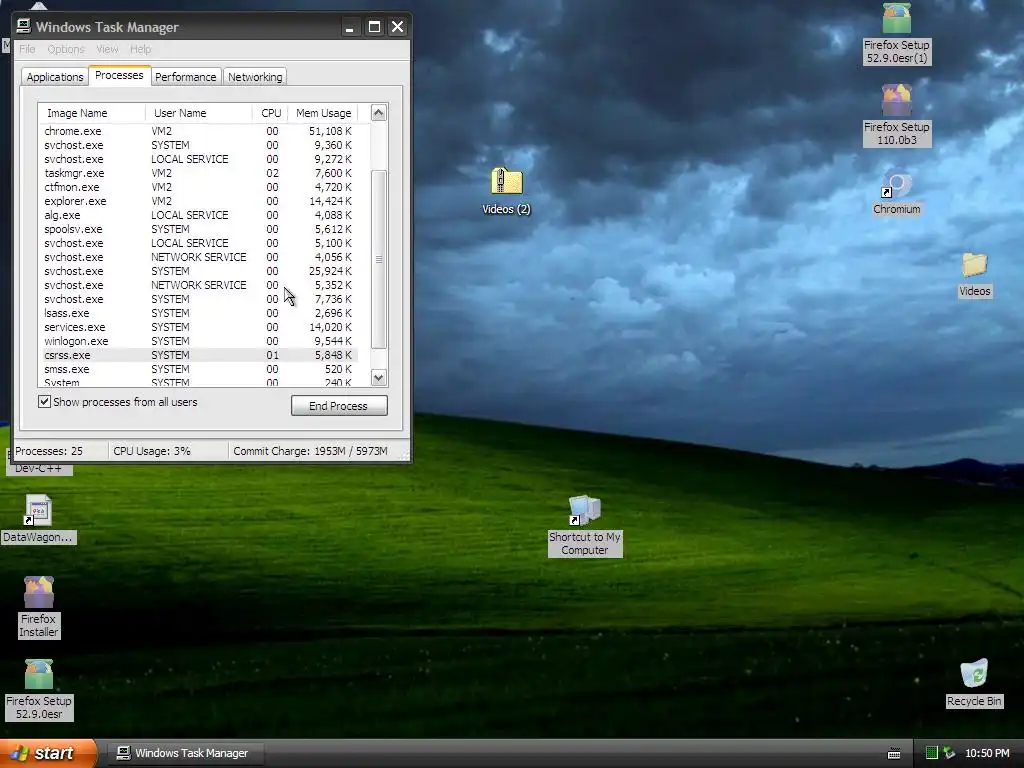Select the taskmgr.exe process row
Viewport: 1024px width, 768px height.
199,173
